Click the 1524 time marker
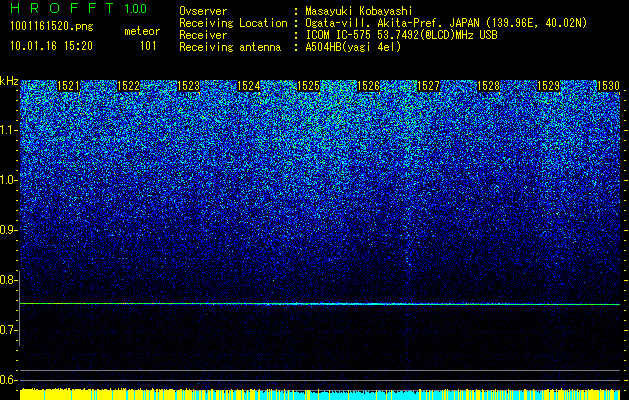The height and width of the screenshot is (400, 629). click(249, 86)
